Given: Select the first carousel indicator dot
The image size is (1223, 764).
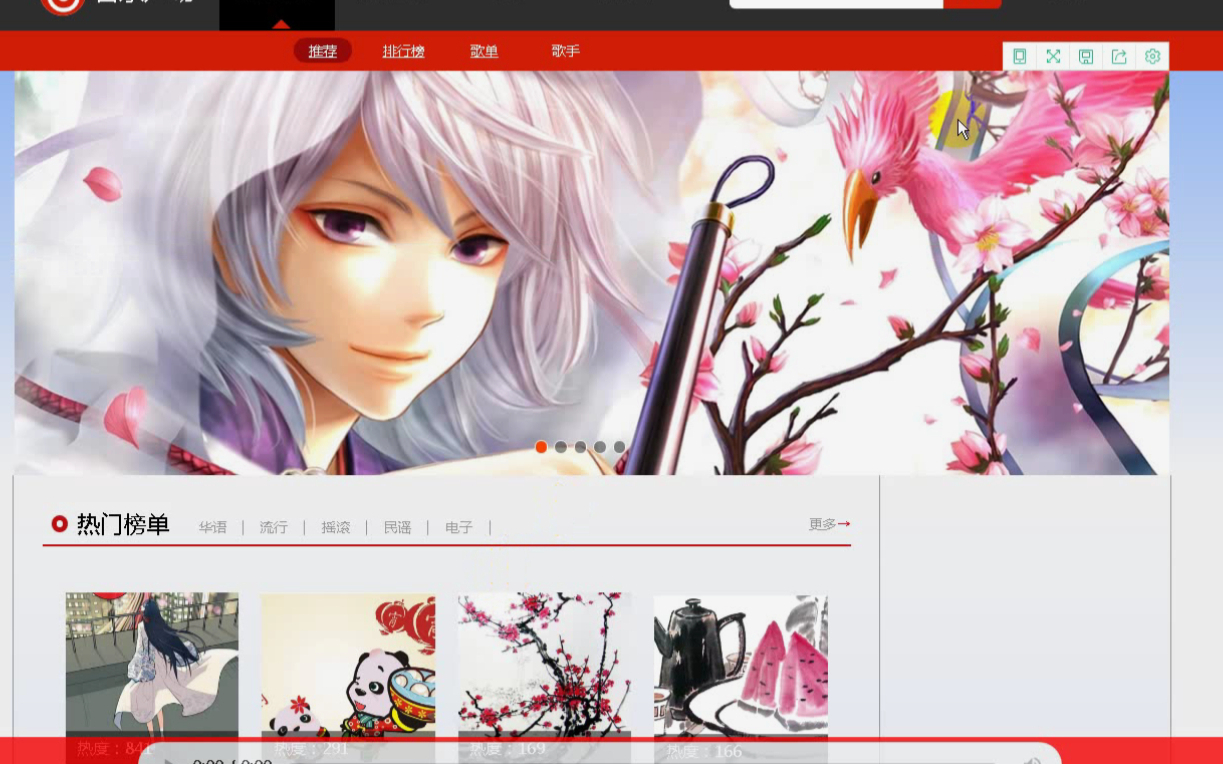Looking at the screenshot, I should (x=541, y=447).
